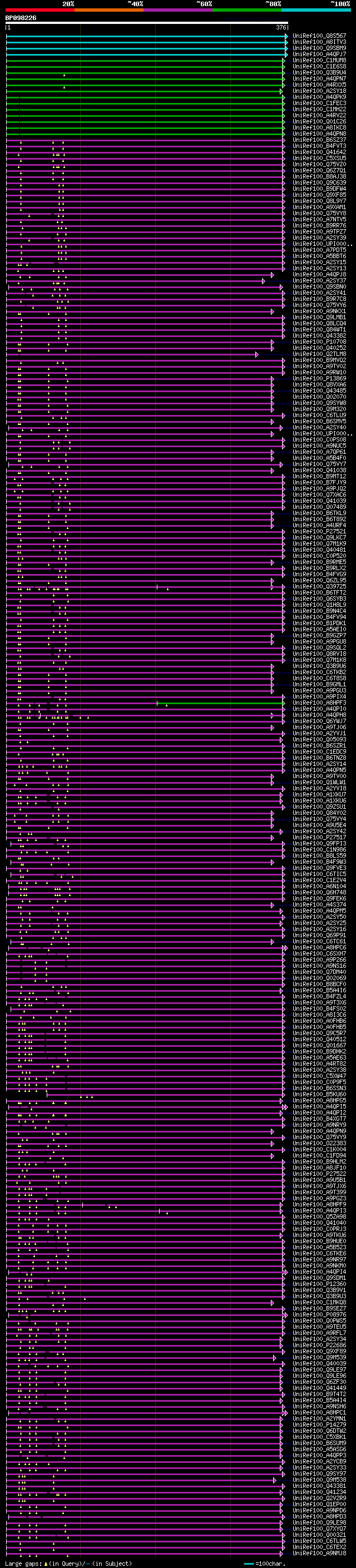The width and height of the screenshot is (356, 1568).
Task: Click label UniRef100_Q02070
Action: [319, 397]
